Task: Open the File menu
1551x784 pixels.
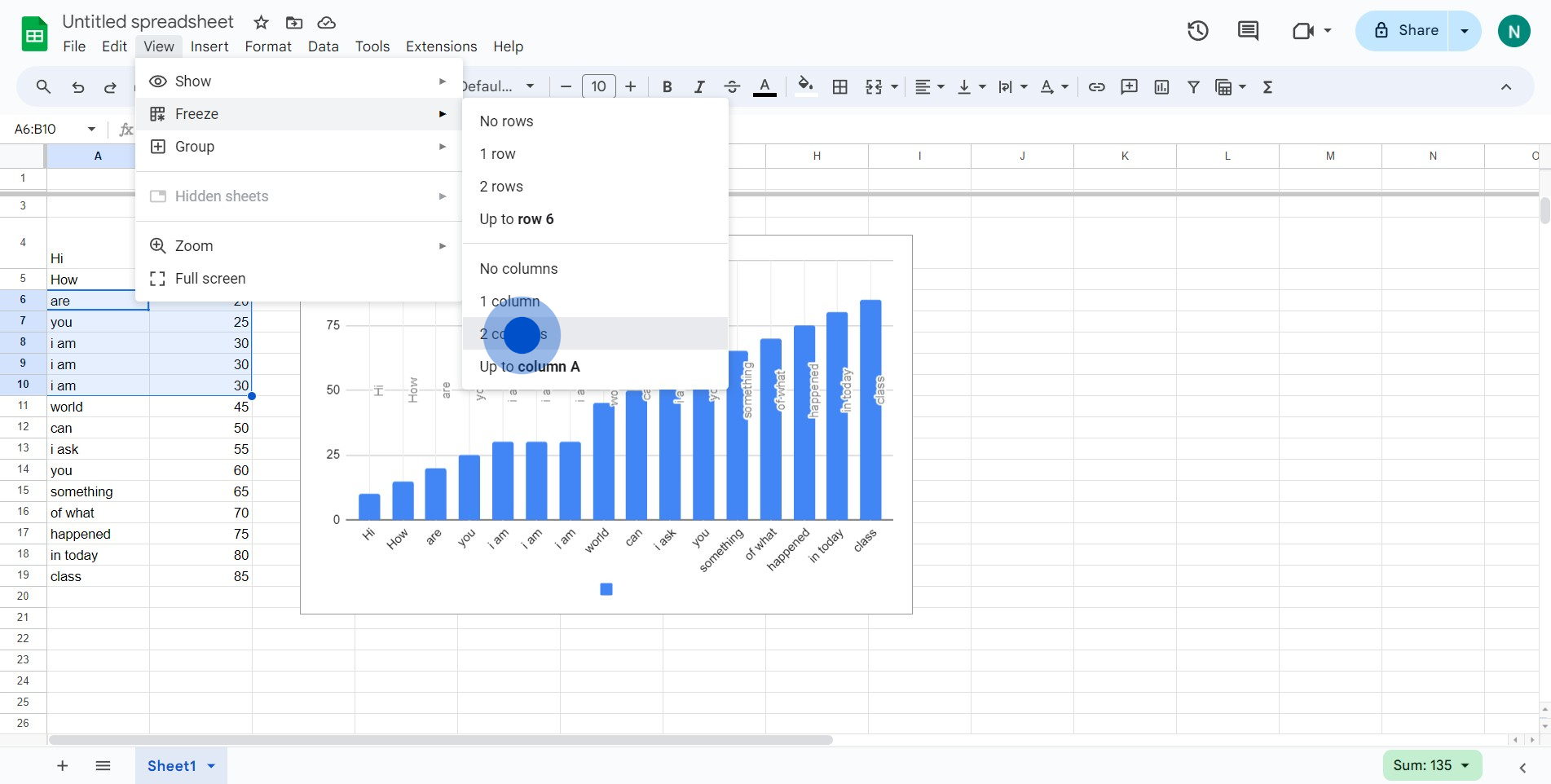Action: coord(74,46)
